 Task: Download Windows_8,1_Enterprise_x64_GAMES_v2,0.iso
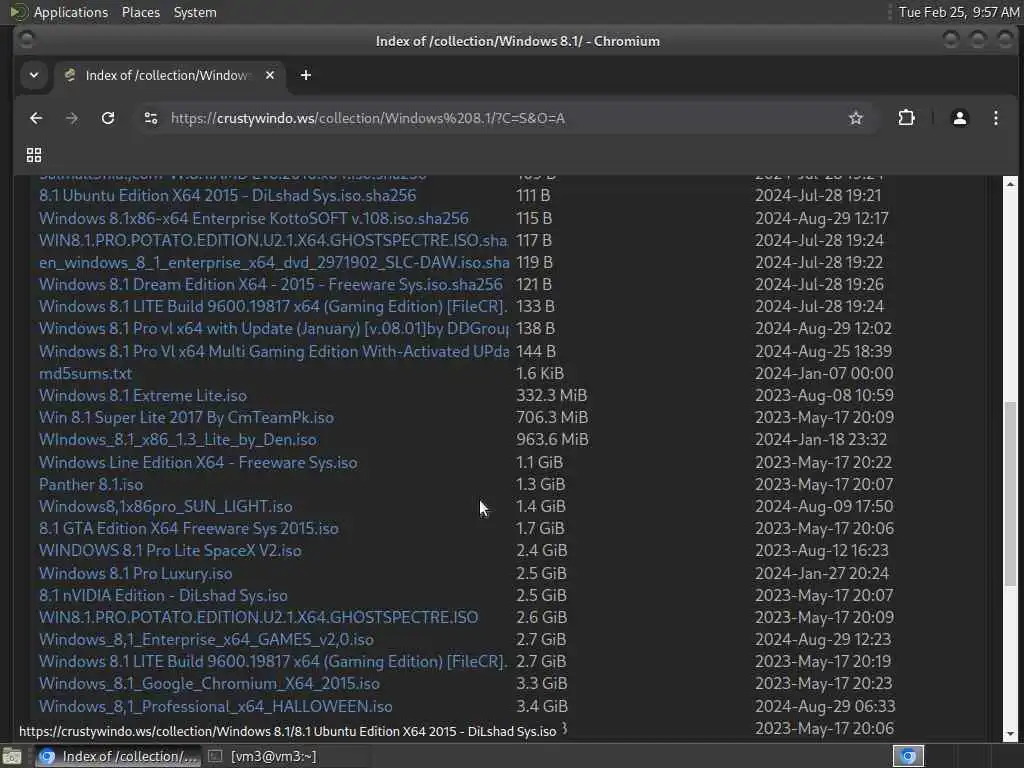206,639
